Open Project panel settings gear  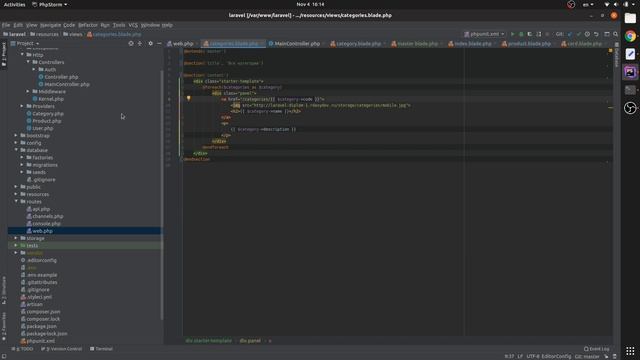click(150, 43)
